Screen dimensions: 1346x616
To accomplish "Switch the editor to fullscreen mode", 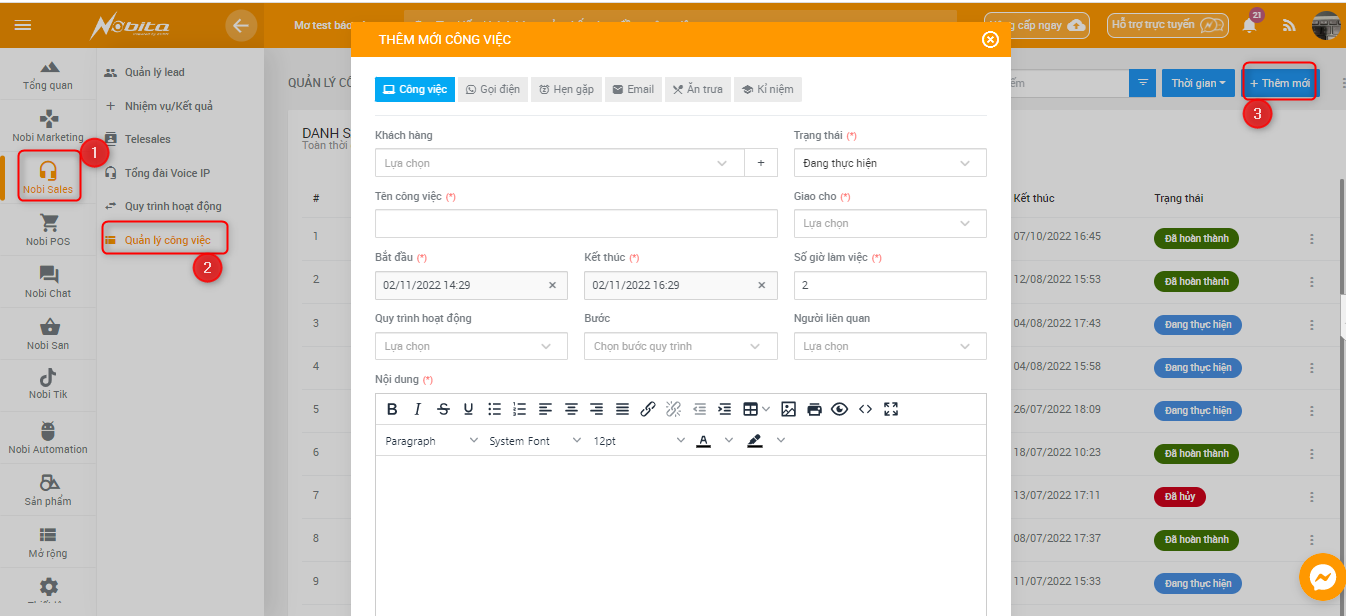I will (891, 409).
